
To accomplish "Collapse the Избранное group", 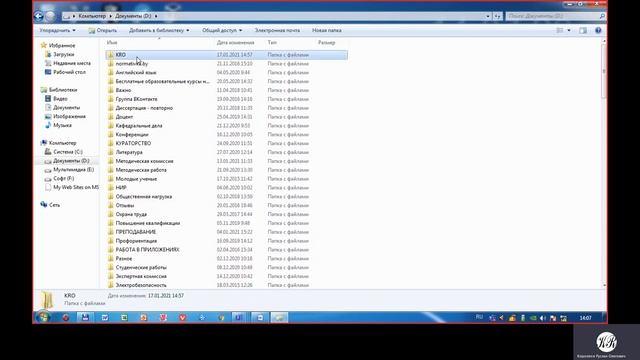I will (62, 45).
